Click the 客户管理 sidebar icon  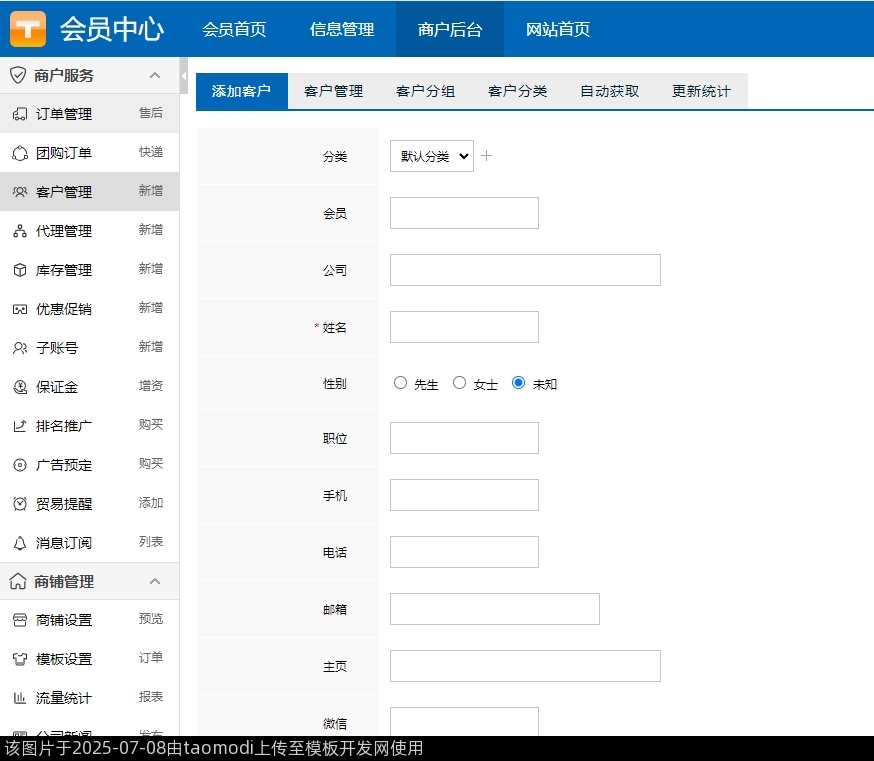pos(20,191)
